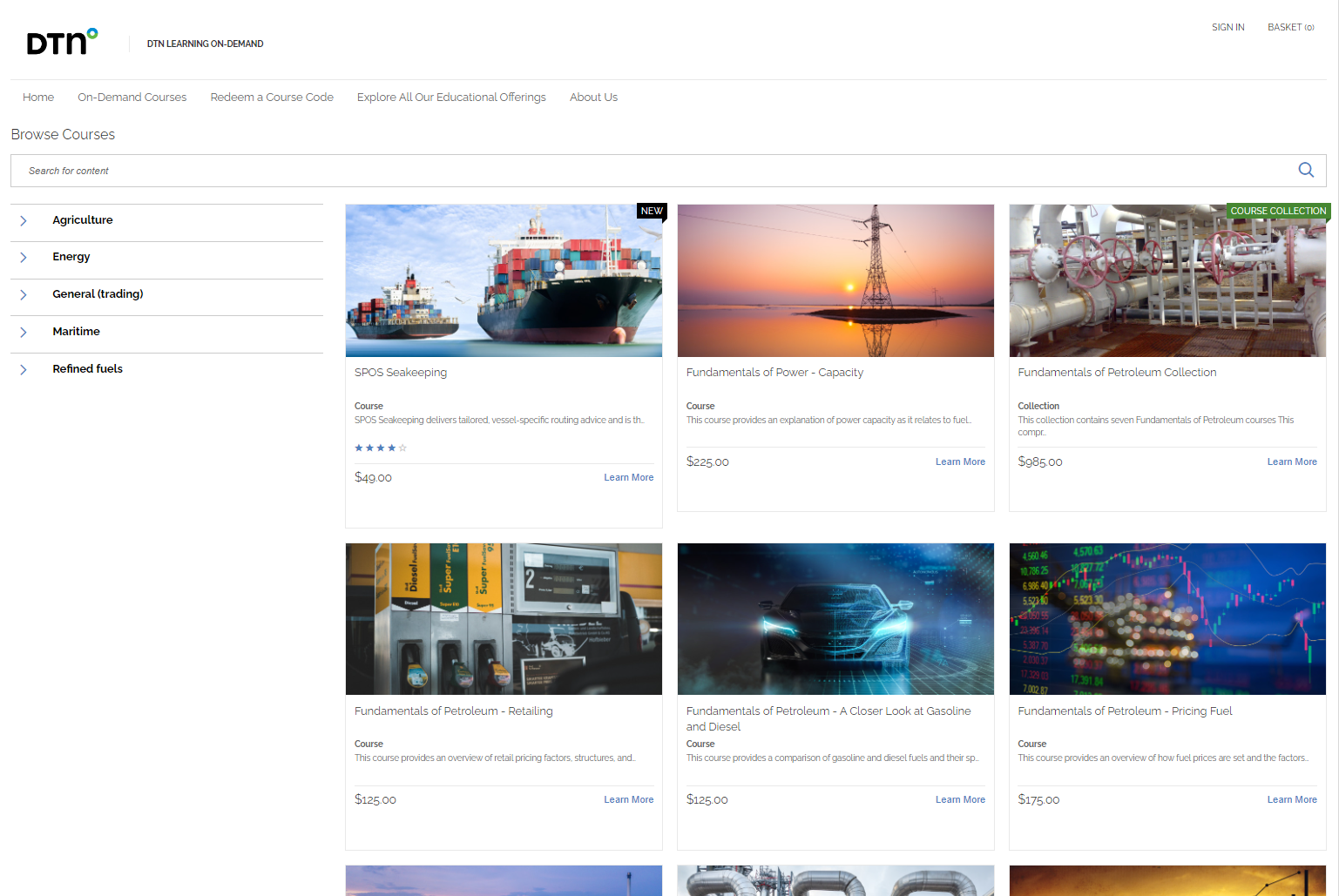Click the $175.00 price
Screen dimensions: 1339x896
click(x=1038, y=799)
